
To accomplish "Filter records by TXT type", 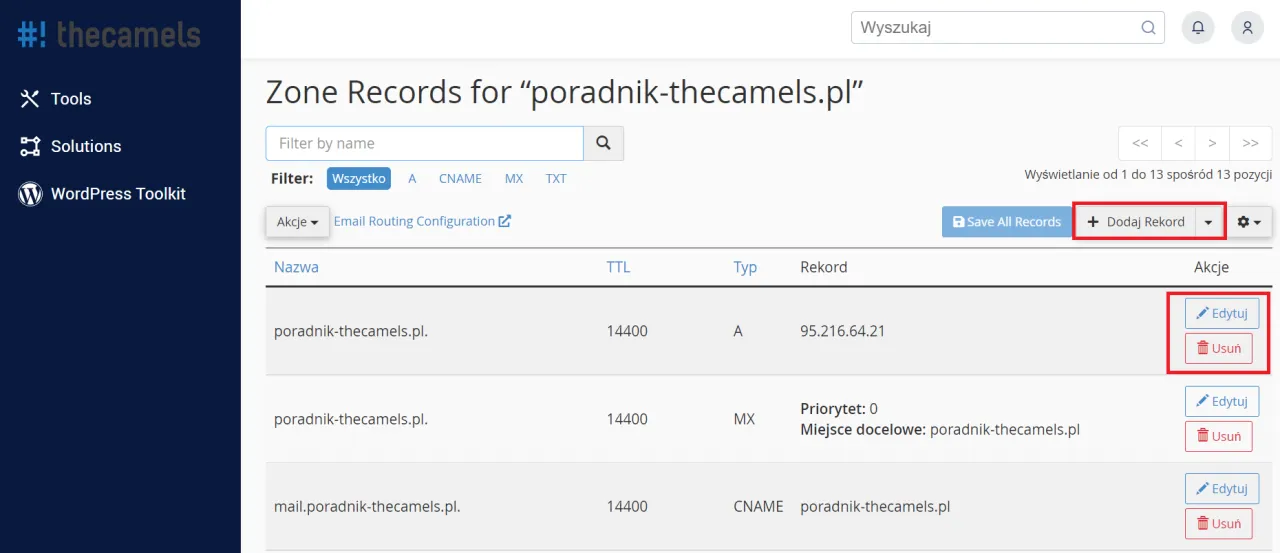I will (556, 179).
